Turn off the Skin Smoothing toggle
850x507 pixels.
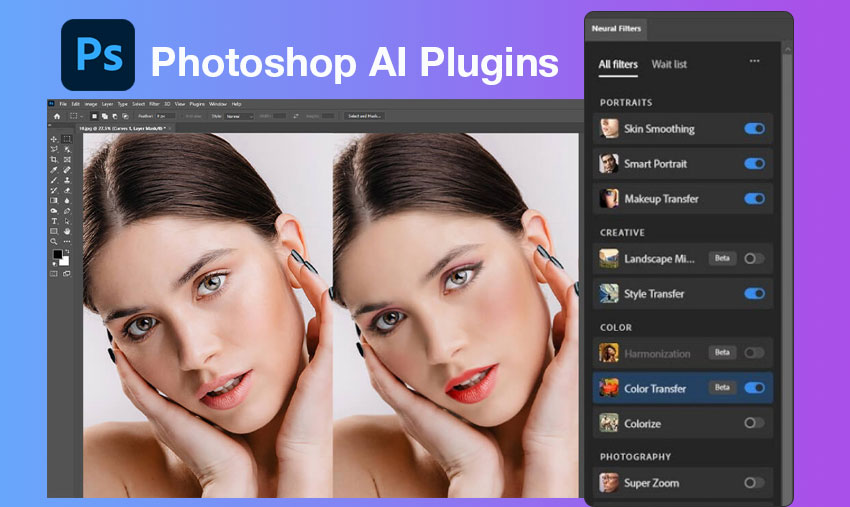754,129
